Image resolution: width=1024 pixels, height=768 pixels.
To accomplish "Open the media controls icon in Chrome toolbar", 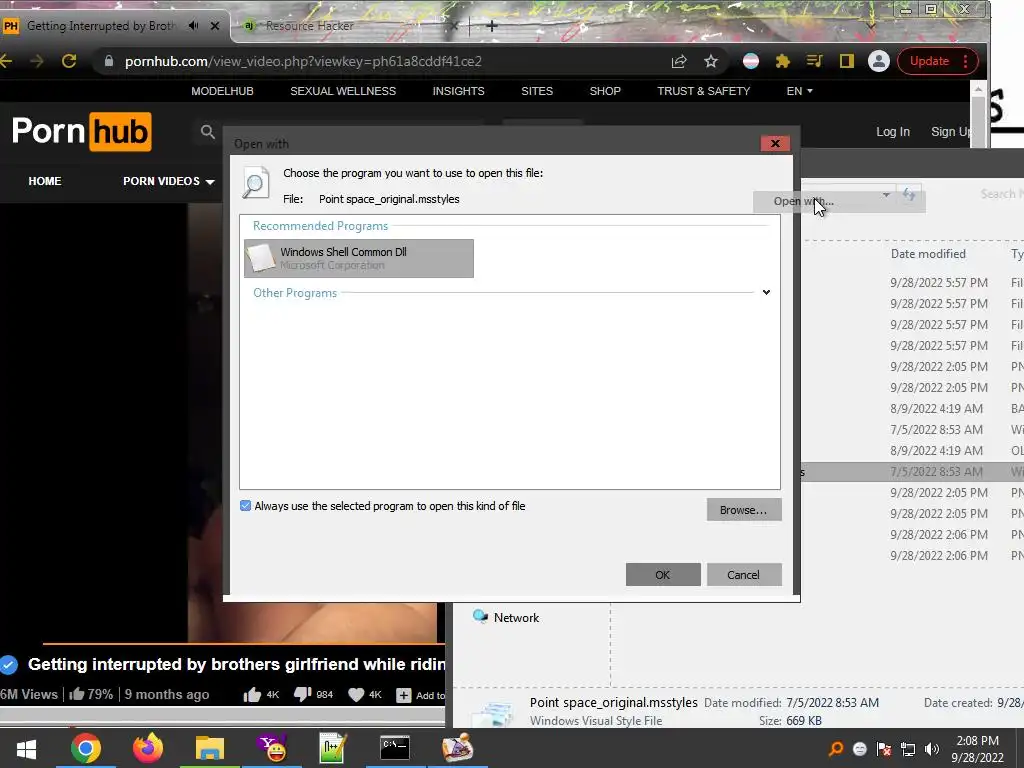I will (814, 61).
